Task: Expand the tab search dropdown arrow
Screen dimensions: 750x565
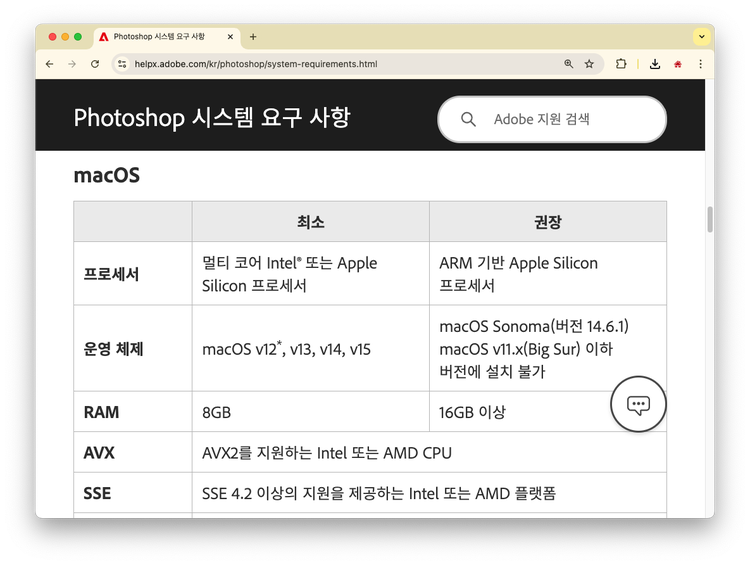Action: point(702,36)
